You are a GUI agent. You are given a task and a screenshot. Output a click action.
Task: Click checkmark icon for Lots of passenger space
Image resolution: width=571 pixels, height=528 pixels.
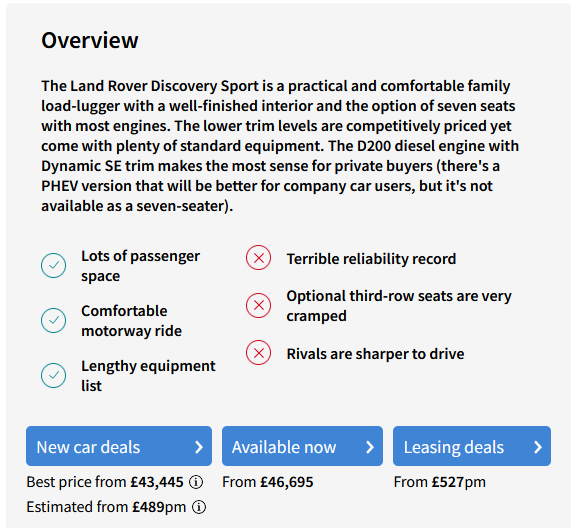54,265
